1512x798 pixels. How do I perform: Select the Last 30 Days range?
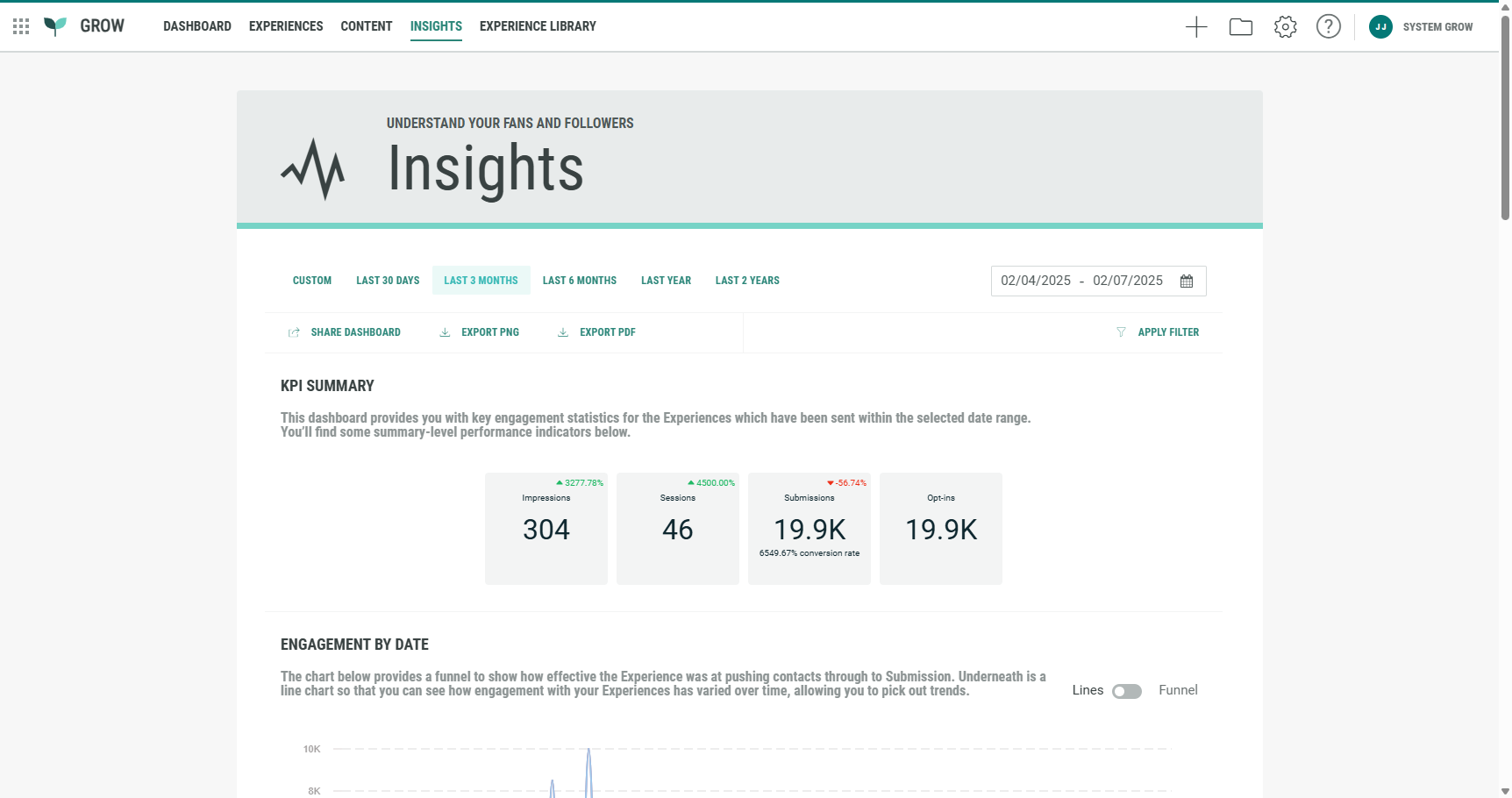[x=388, y=281]
